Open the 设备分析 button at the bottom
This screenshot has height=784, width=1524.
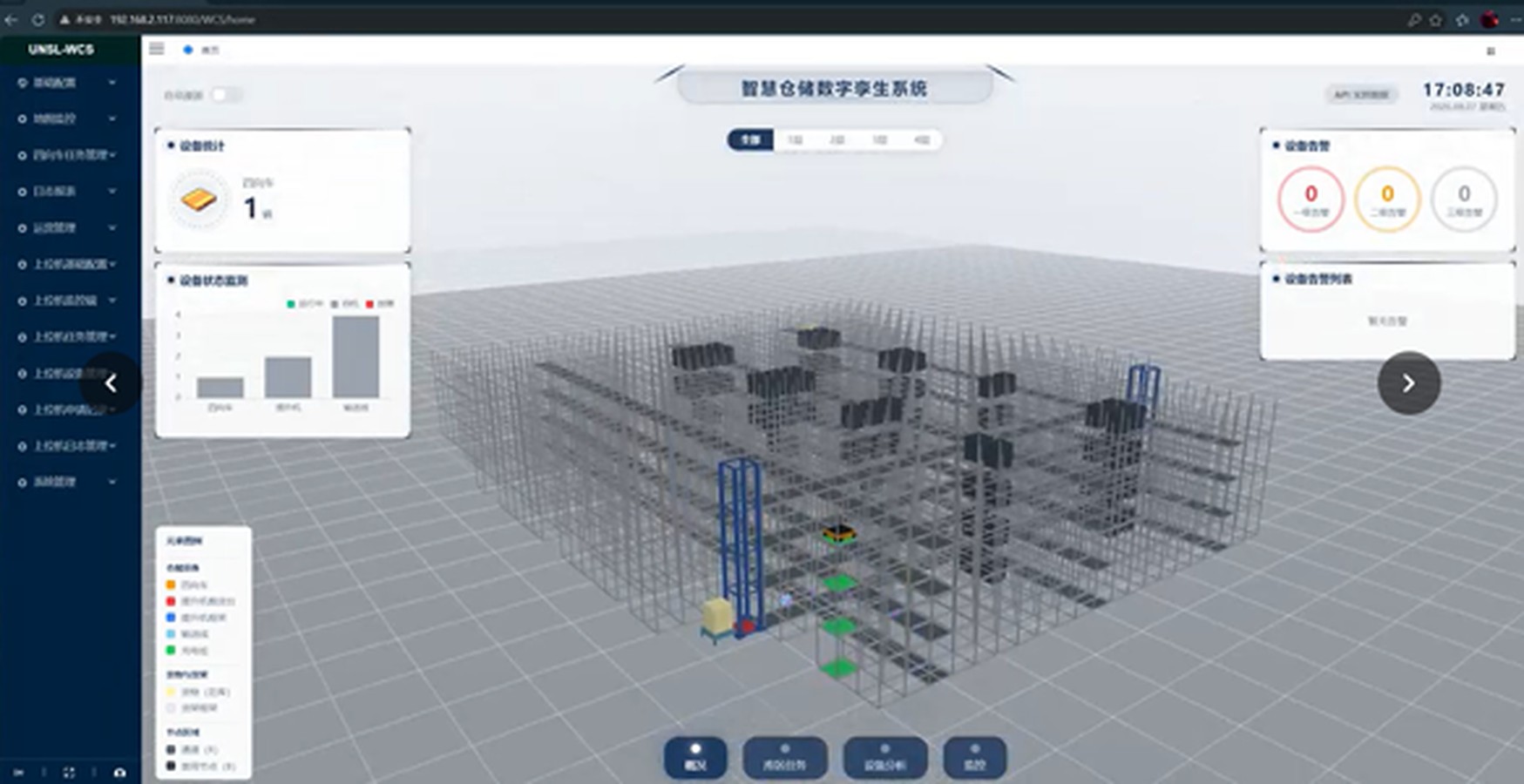(x=884, y=758)
